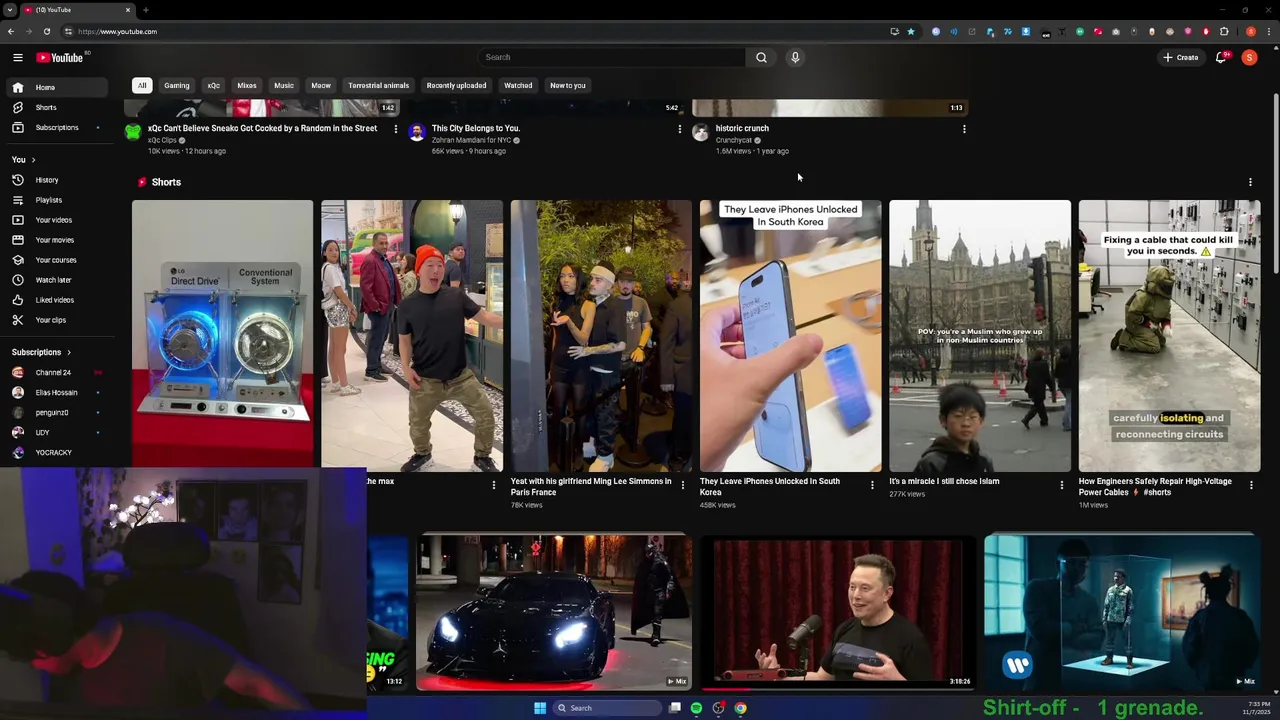
Task: Open the Elon Musk podcast video thumbnail
Action: pyautogui.click(x=838, y=612)
